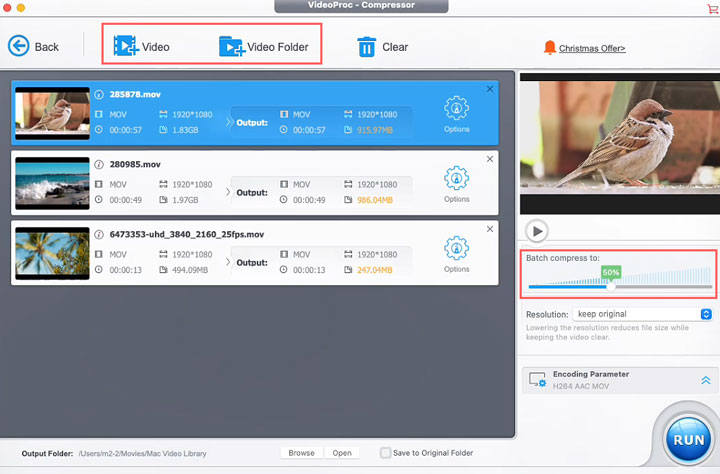Open the Resolution keep original dropdown
Viewport: 720px width, 474px height.
coord(642,314)
